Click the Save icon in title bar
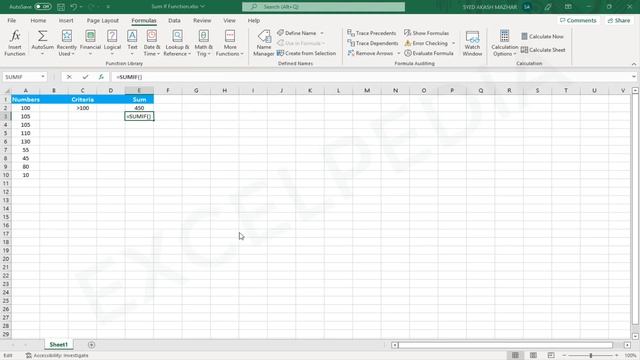The height and width of the screenshot is (360, 640). pos(61,7)
